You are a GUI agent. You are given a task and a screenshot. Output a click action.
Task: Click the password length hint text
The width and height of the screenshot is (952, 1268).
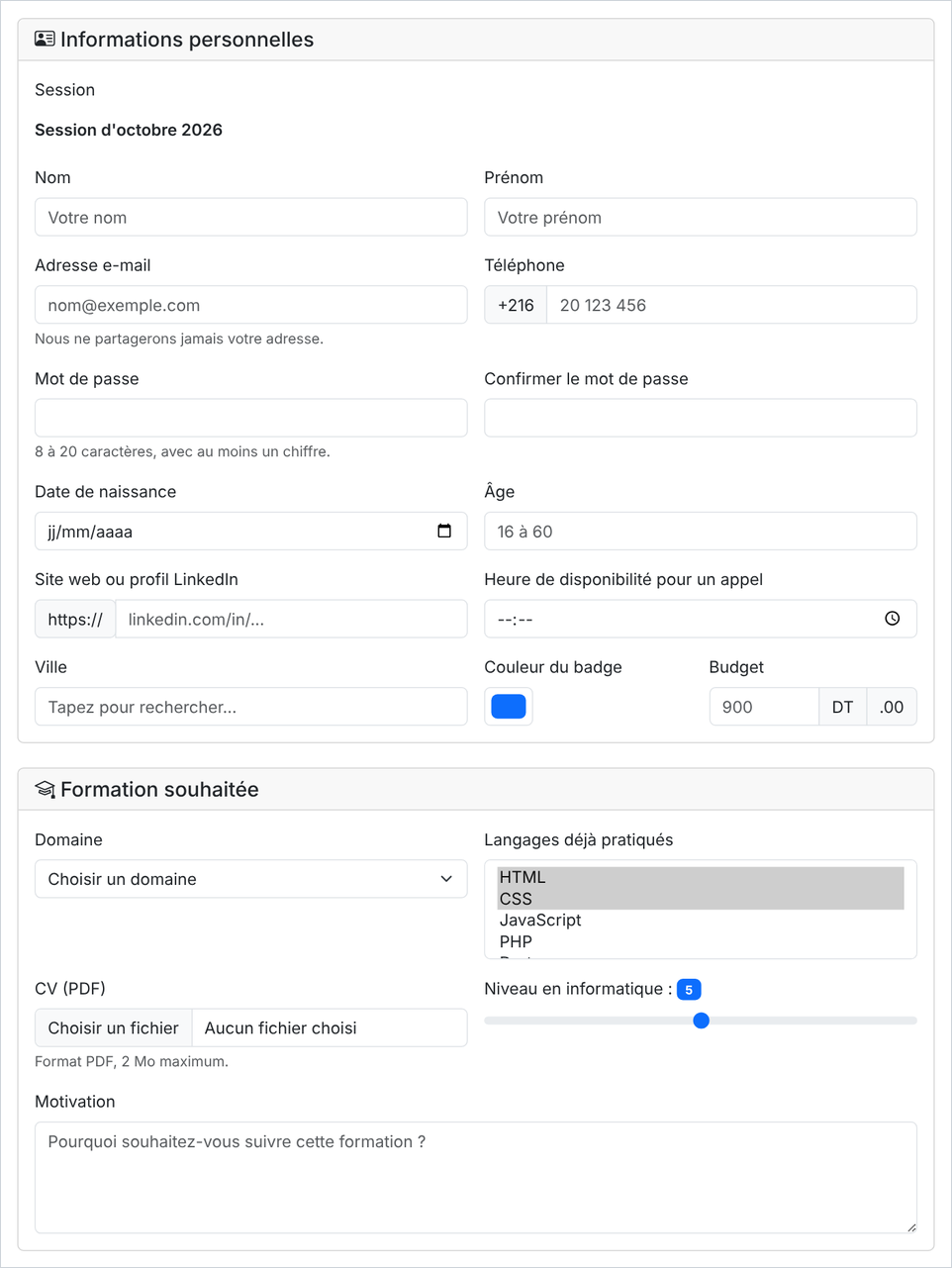point(182,451)
